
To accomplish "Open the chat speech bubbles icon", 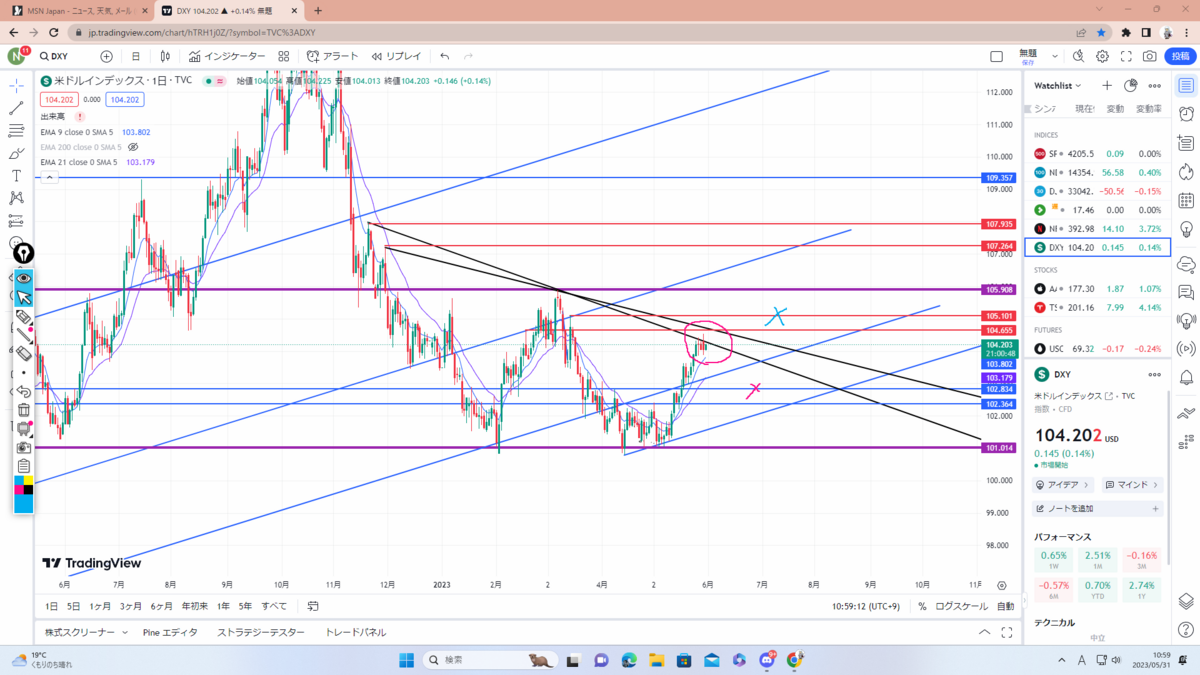I will 1186,292.
